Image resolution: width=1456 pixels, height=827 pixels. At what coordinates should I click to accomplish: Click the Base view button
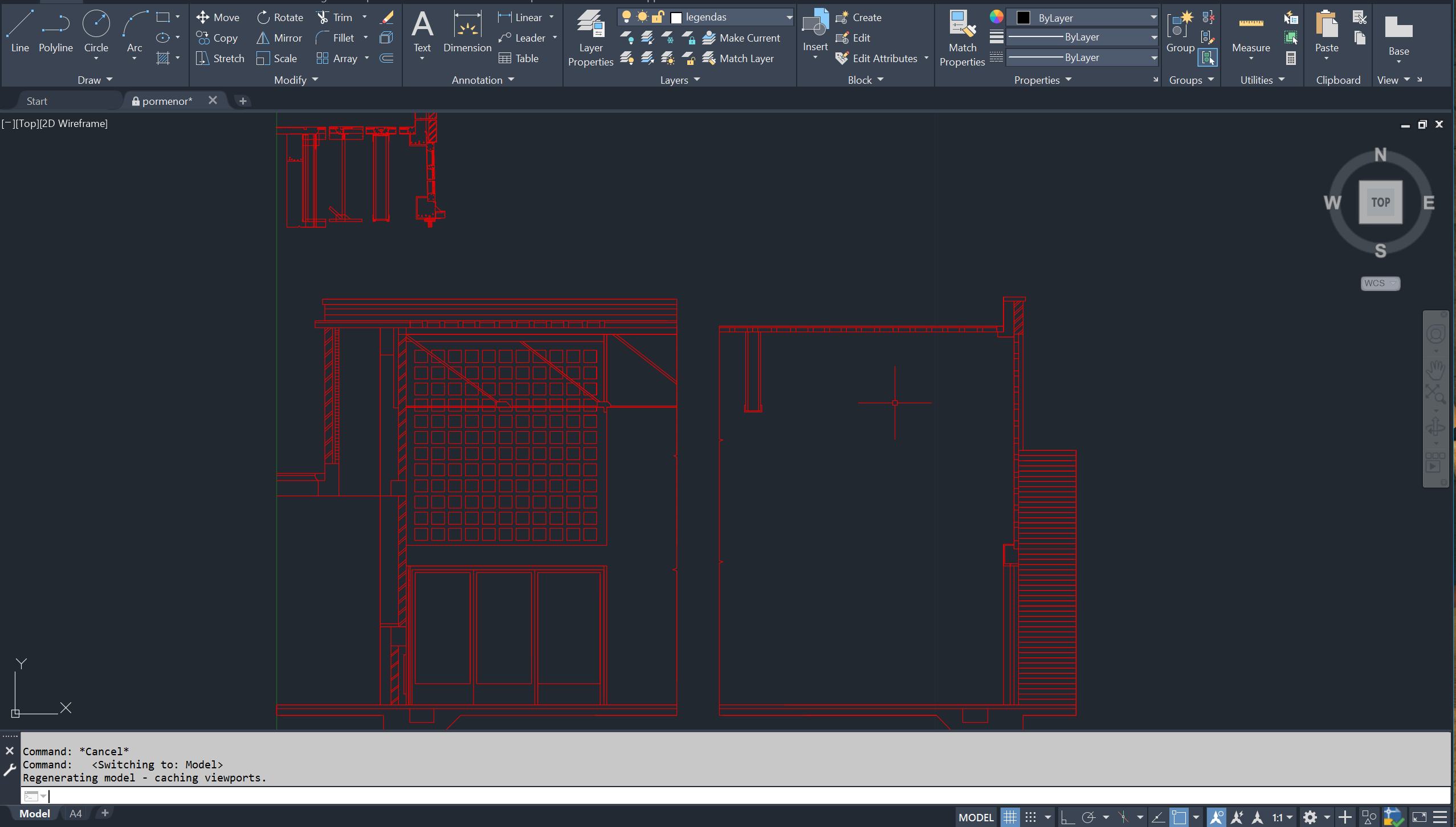(1398, 35)
